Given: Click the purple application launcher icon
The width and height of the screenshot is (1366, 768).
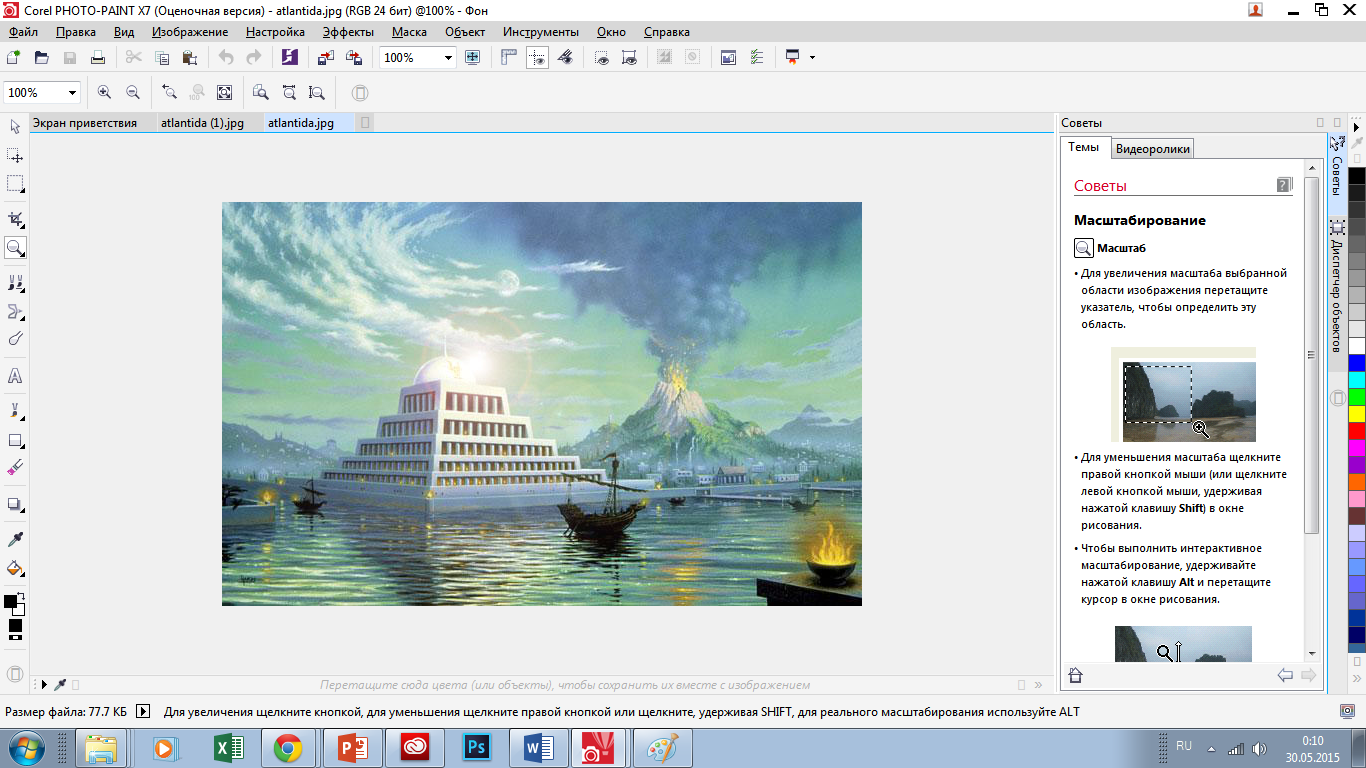Looking at the screenshot, I should point(290,57).
